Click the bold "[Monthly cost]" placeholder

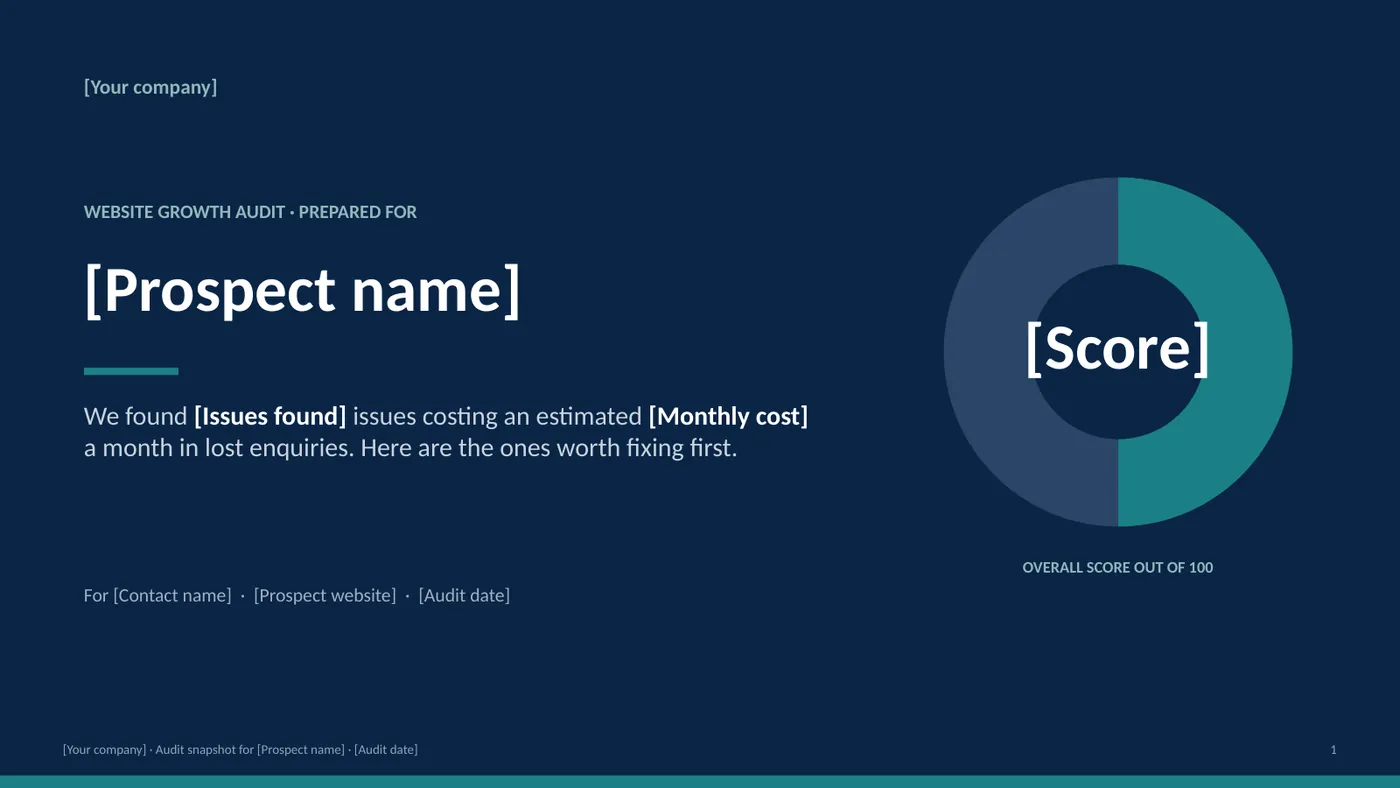(x=728, y=416)
